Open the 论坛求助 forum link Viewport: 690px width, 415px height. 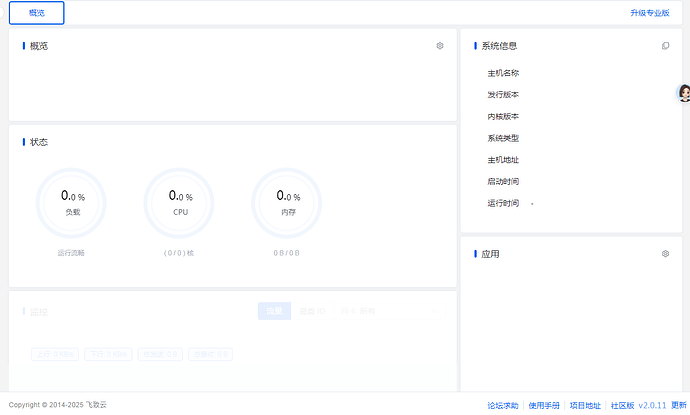(503, 405)
